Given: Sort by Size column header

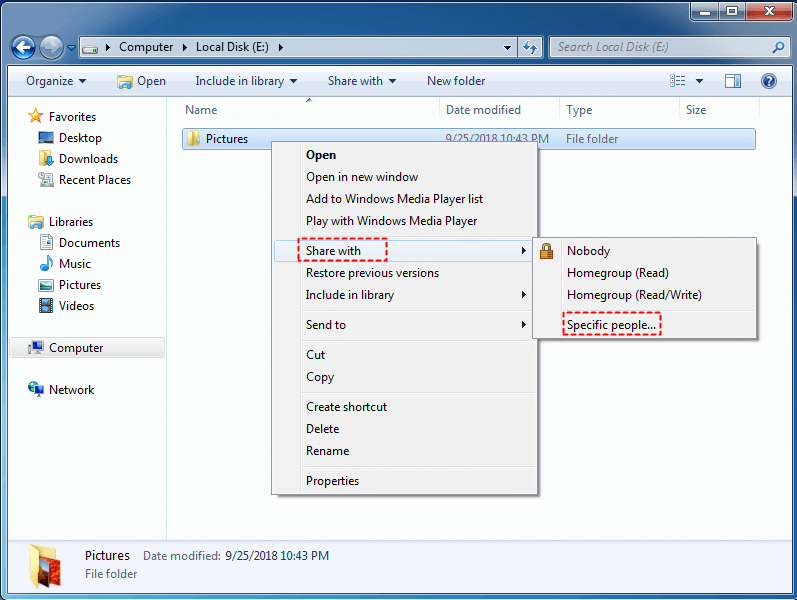Looking at the screenshot, I should coord(696,110).
